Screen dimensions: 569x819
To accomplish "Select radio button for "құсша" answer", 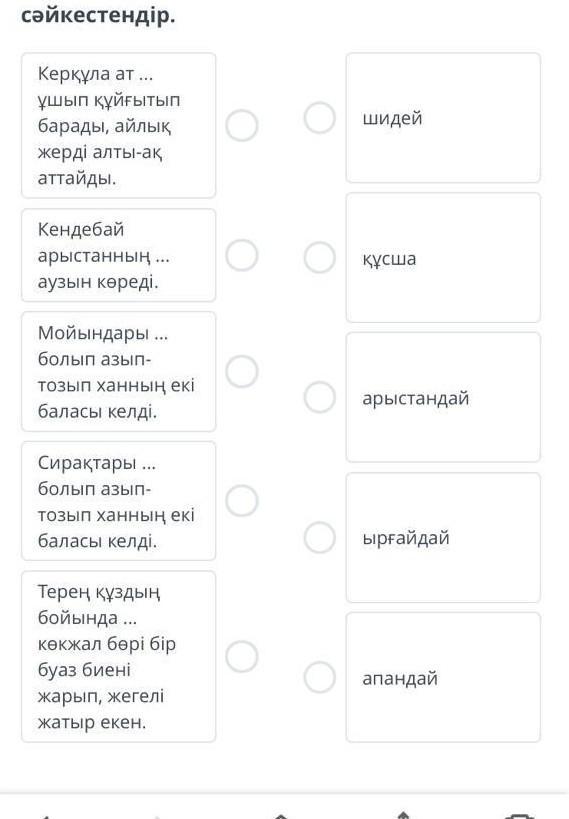I will 320,258.
